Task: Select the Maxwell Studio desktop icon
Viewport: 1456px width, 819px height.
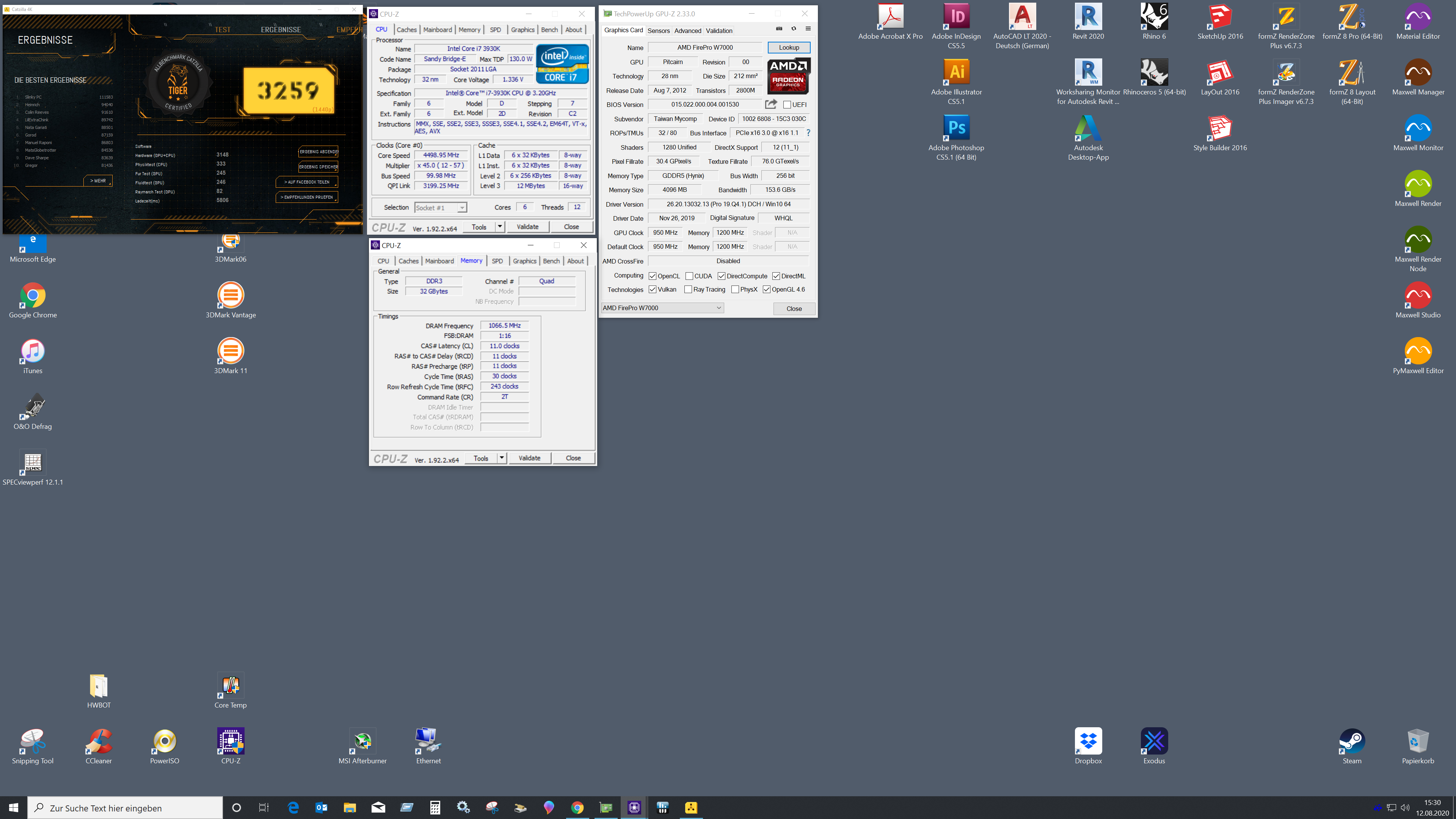Action: 1418,301
